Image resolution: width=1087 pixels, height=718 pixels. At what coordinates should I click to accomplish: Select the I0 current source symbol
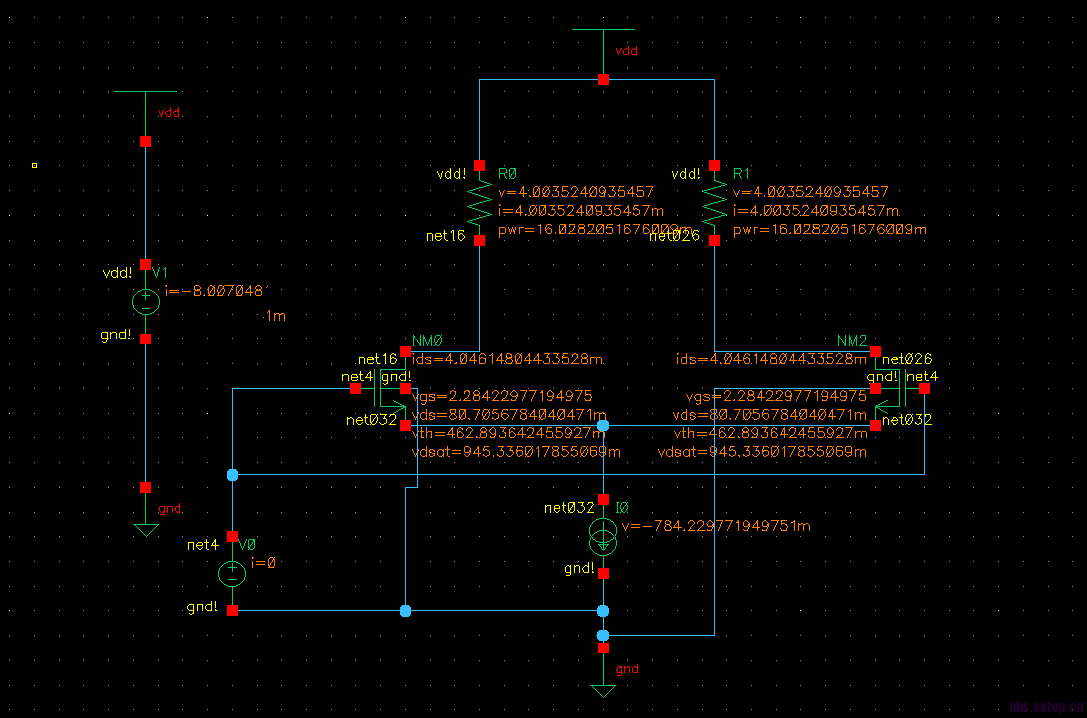pyautogui.click(x=603, y=536)
